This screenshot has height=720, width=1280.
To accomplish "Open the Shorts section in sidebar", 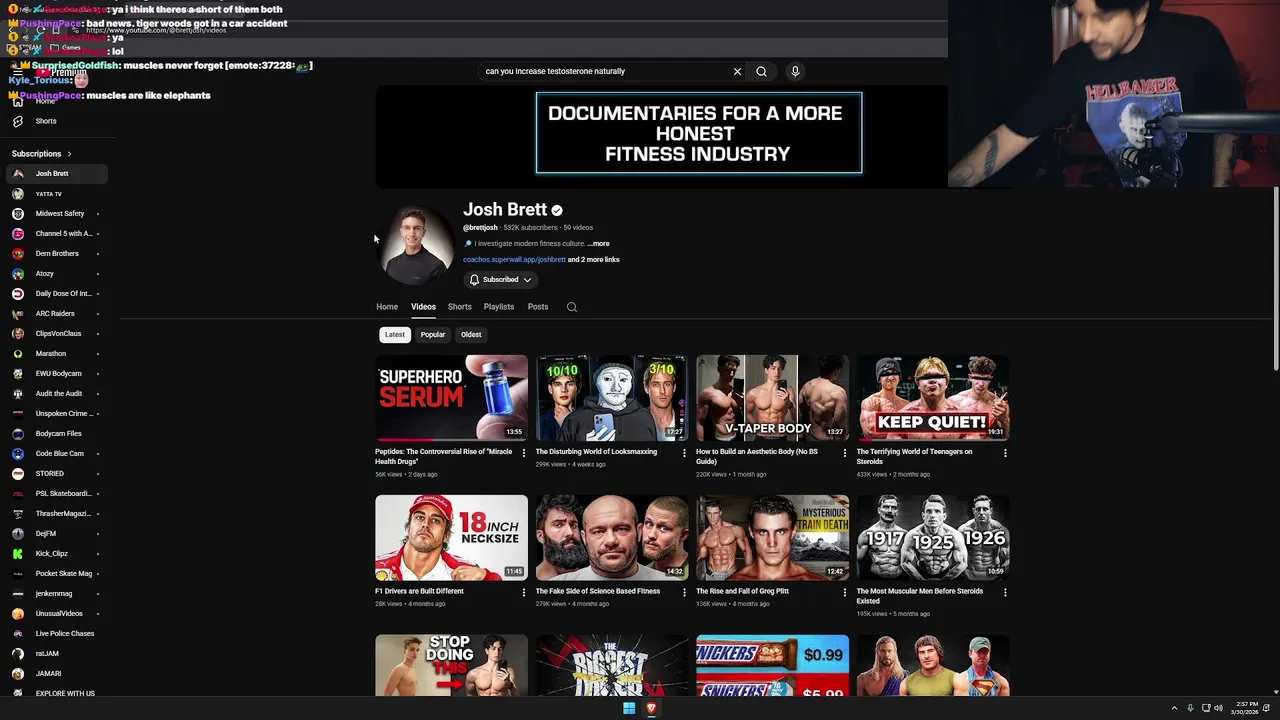I will [46, 121].
